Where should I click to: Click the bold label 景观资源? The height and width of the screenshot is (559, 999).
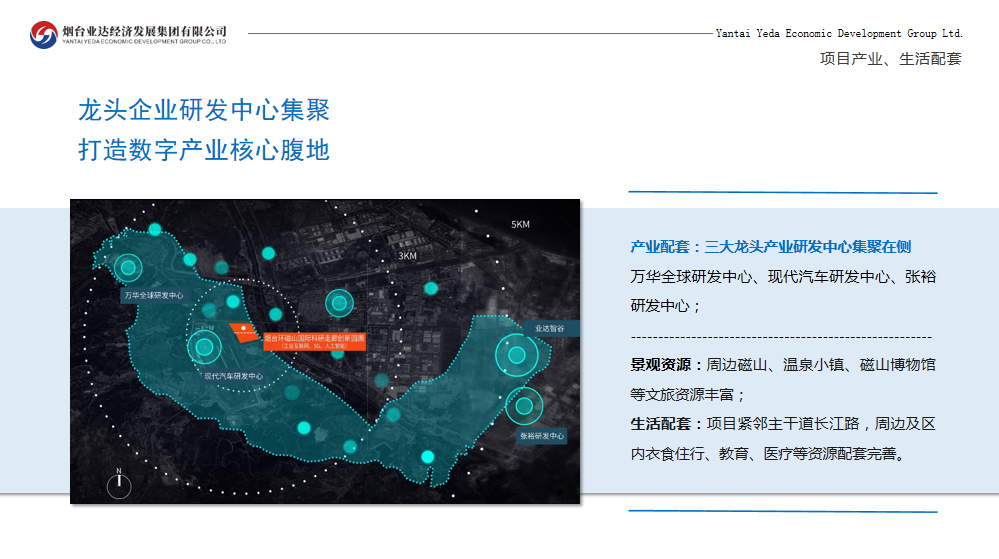pyautogui.click(x=661, y=365)
